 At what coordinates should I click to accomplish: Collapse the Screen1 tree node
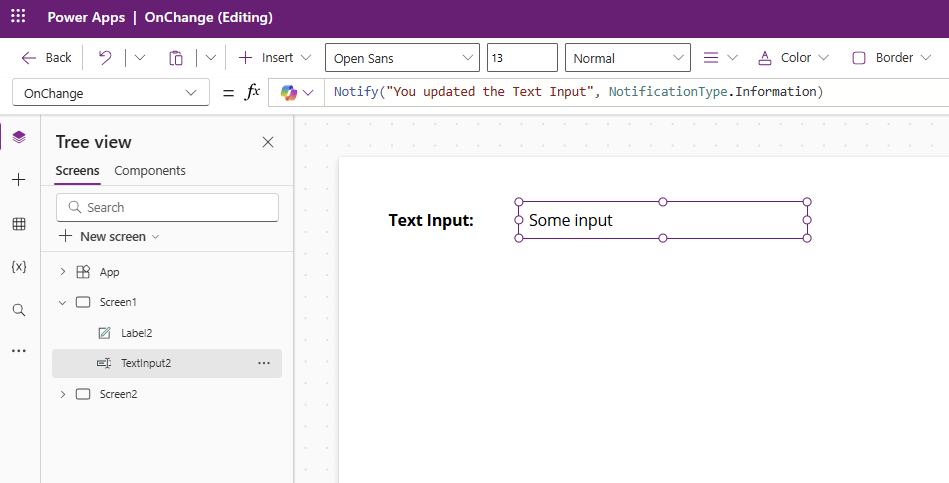point(62,302)
